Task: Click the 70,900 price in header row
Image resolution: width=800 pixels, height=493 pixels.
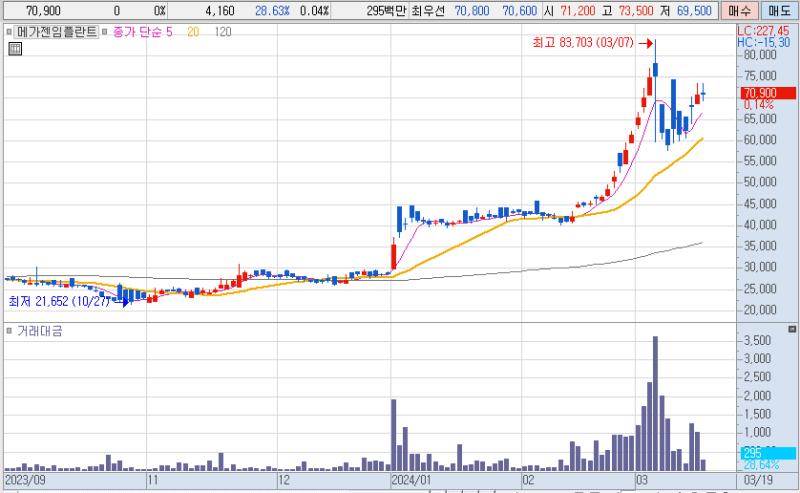Action: [x=43, y=11]
